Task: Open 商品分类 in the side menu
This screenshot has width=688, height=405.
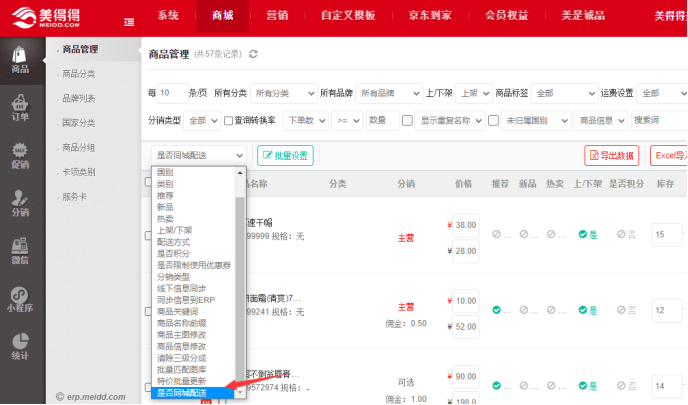Action: [79, 74]
